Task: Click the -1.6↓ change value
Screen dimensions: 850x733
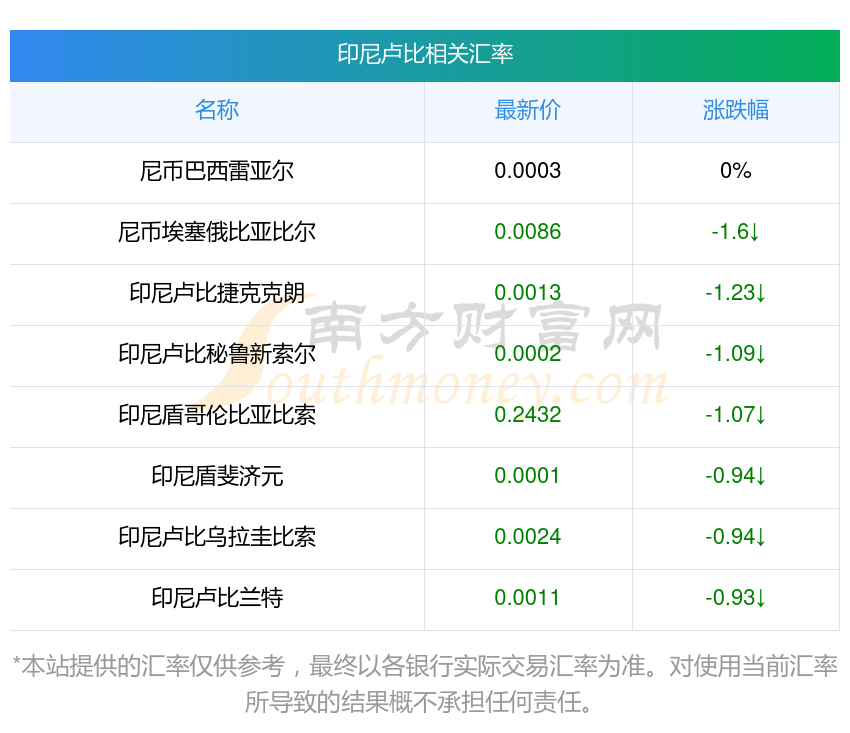Action: click(x=736, y=232)
